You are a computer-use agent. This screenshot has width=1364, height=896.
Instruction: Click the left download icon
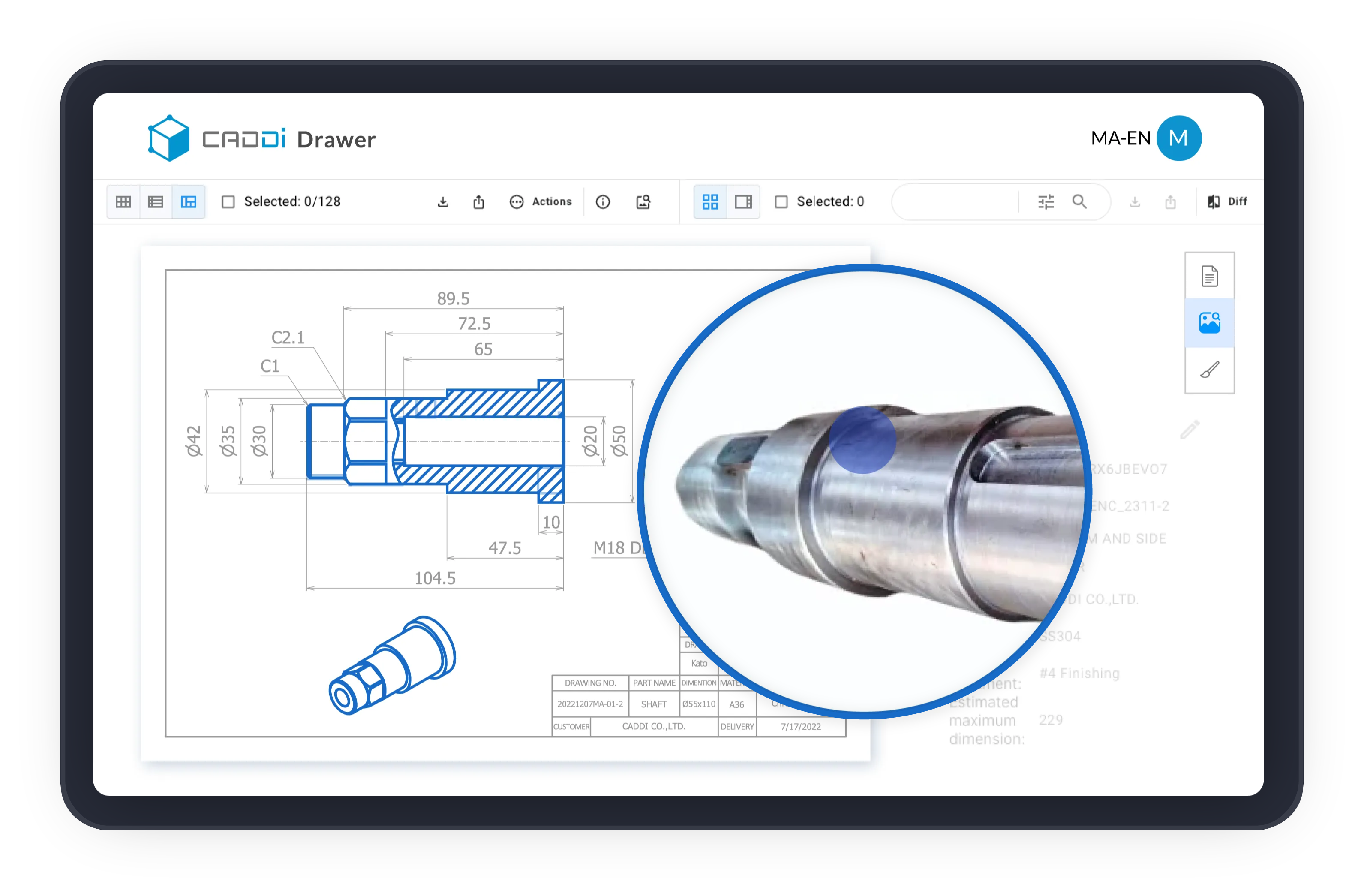click(x=443, y=202)
